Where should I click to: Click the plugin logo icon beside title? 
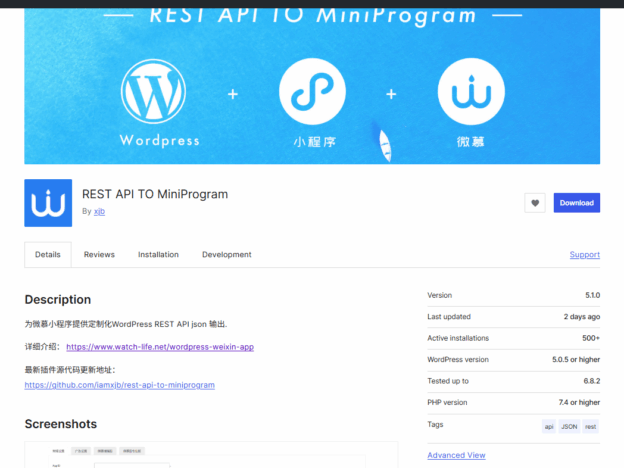[48, 203]
